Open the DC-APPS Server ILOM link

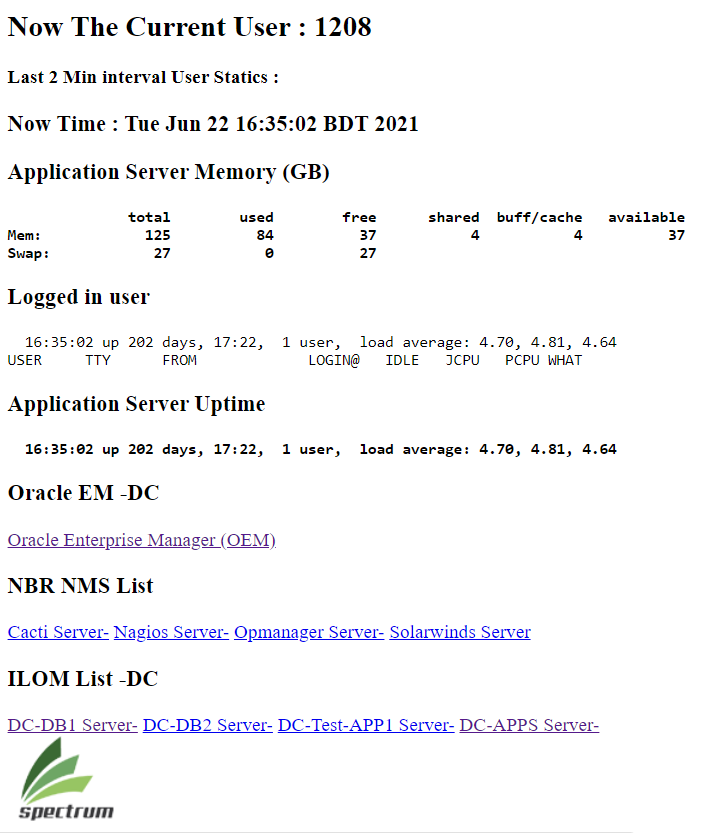(529, 725)
